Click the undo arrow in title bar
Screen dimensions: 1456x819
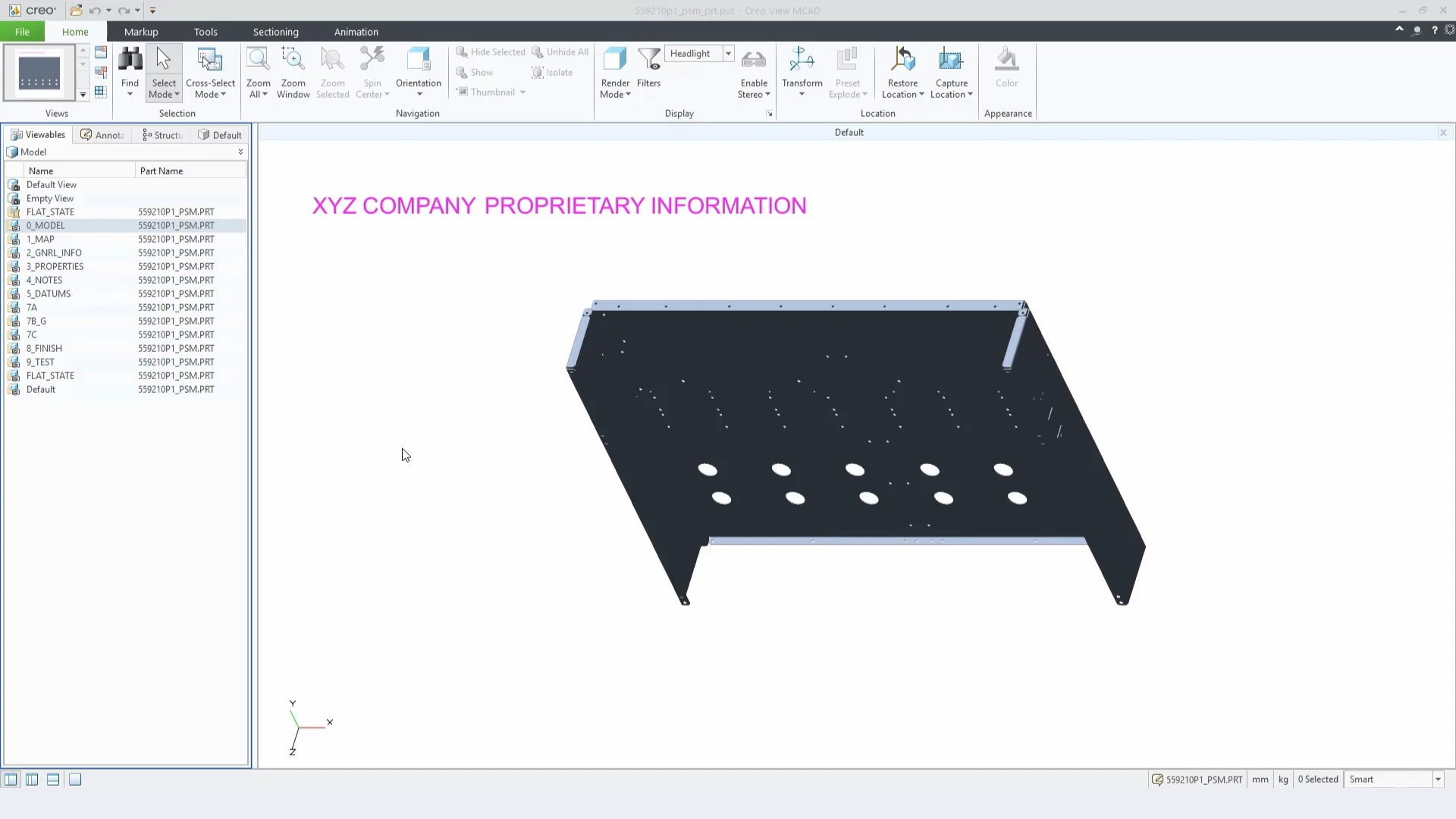pos(95,11)
